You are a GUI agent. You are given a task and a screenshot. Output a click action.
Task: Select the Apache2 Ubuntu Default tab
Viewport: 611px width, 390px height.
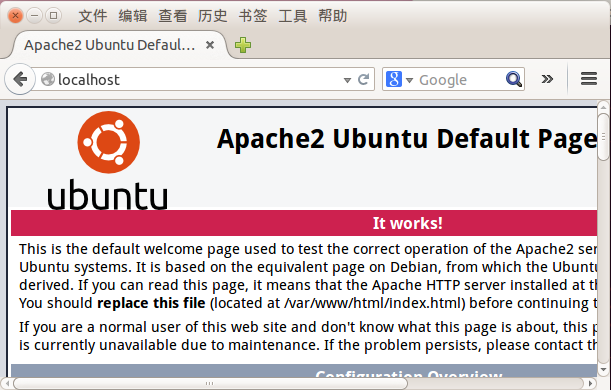click(119, 45)
